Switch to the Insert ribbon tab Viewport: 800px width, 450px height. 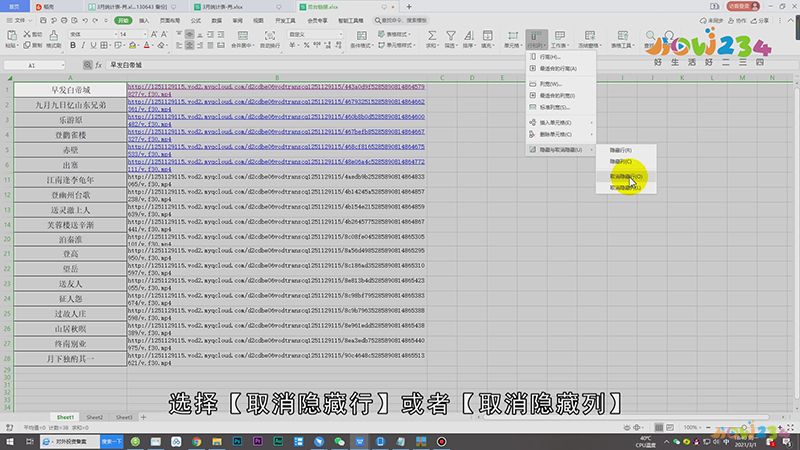(x=144, y=20)
